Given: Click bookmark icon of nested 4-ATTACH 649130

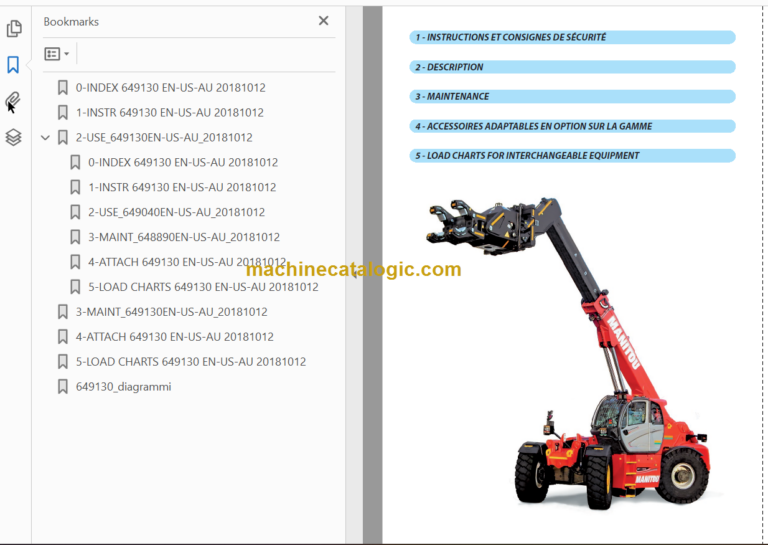Looking at the screenshot, I should click(x=75, y=262).
